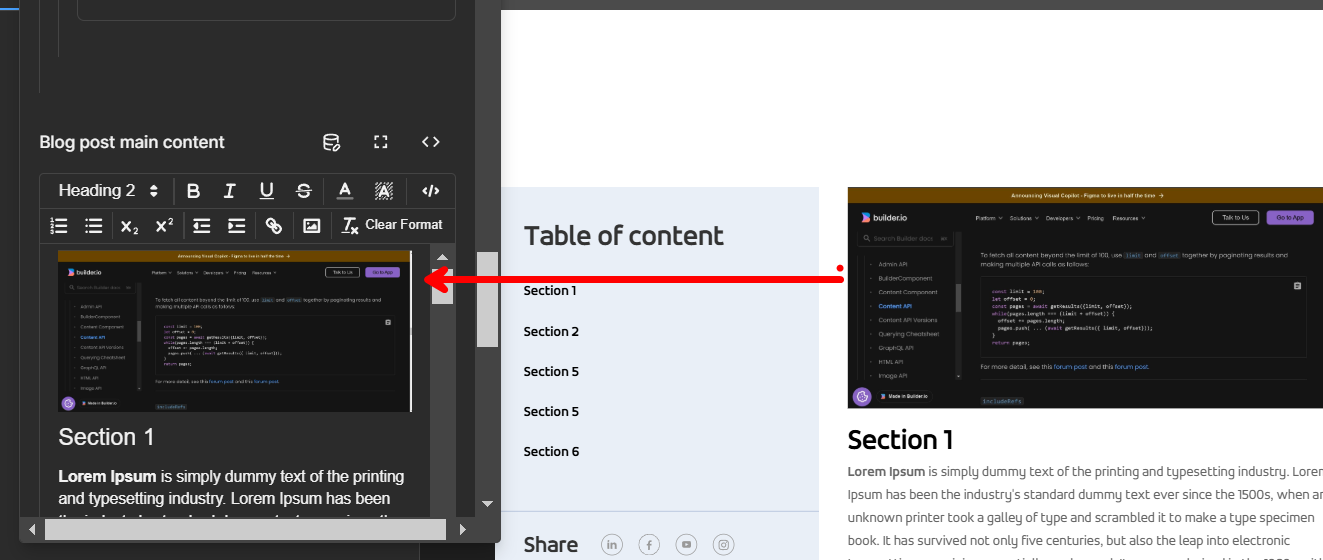Apply strikethrough to selected text
This screenshot has height=560, width=1323.
[x=304, y=191]
